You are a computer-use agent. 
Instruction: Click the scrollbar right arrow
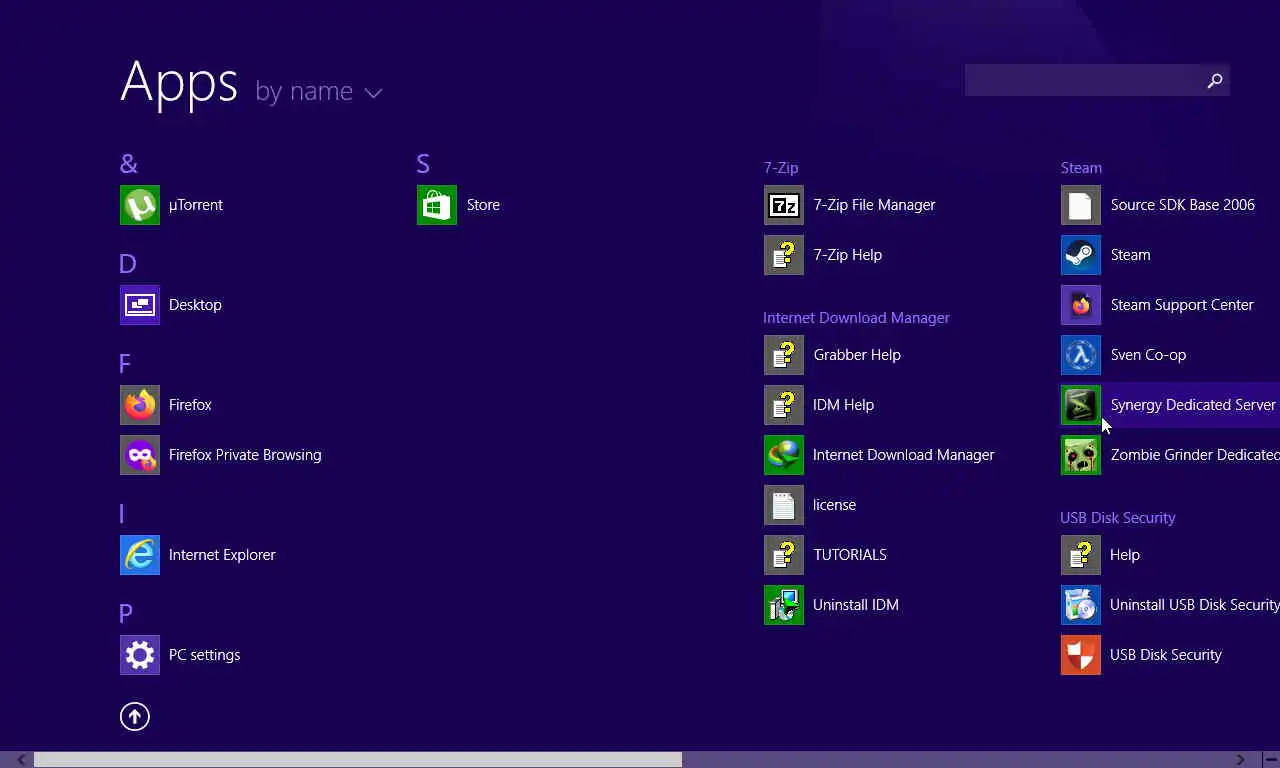(1241, 760)
